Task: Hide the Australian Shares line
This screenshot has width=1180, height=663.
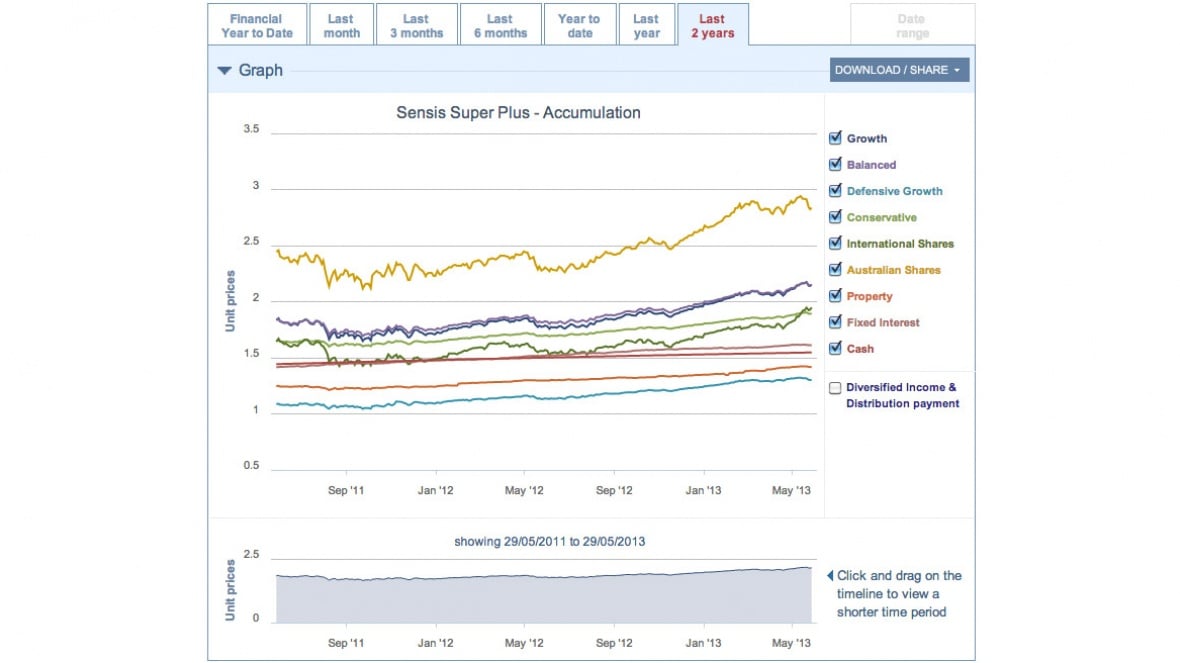Action: pyautogui.click(x=835, y=269)
